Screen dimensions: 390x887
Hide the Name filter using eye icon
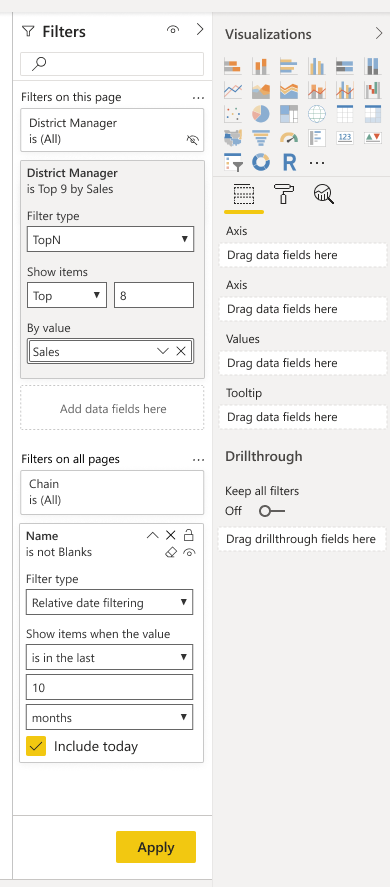pos(190,553)
